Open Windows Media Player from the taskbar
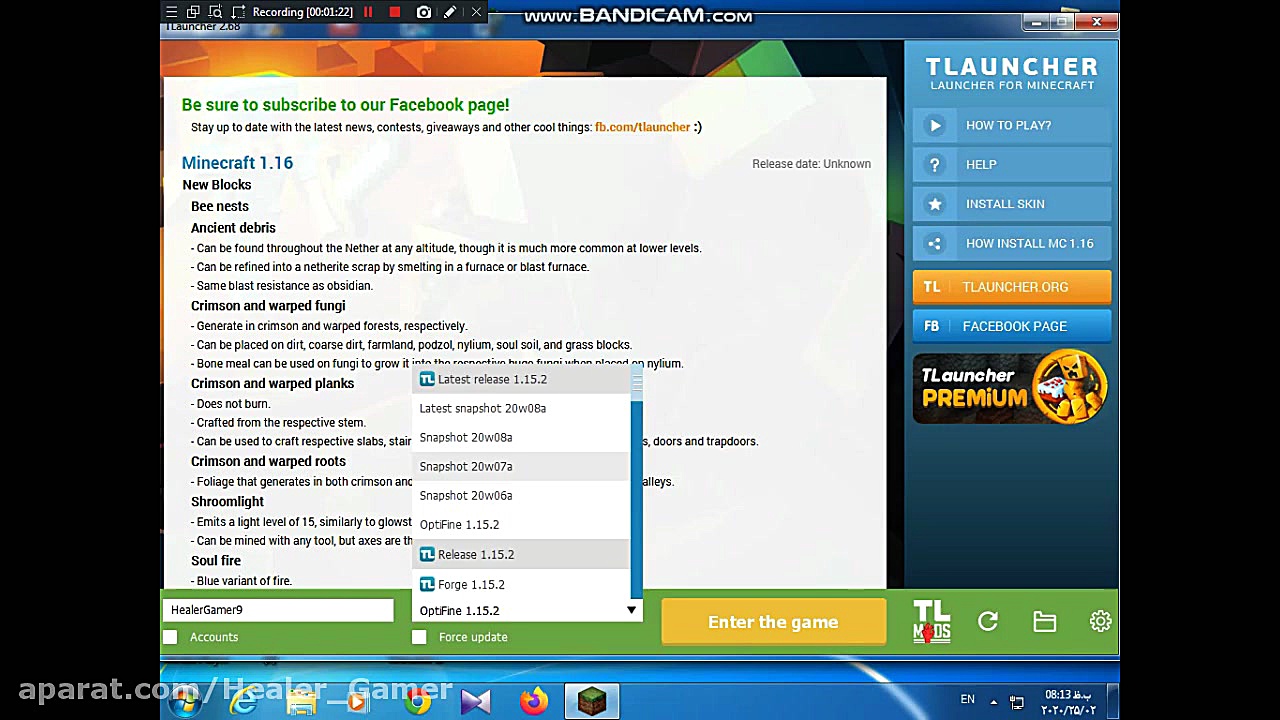1280x720 pixels. coord(357,701)
